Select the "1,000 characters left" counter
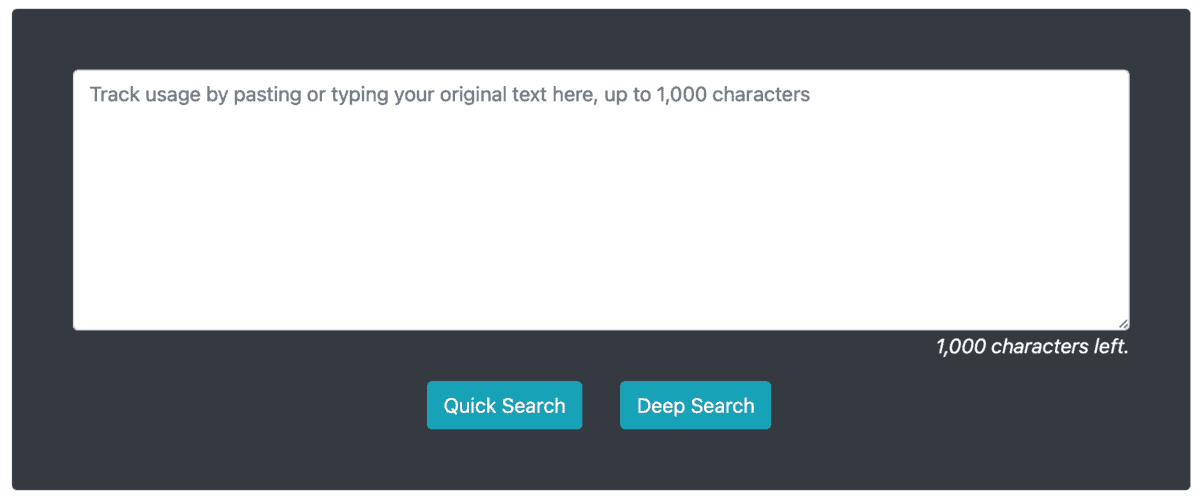1200x499 pixels. click(1032, 347)
